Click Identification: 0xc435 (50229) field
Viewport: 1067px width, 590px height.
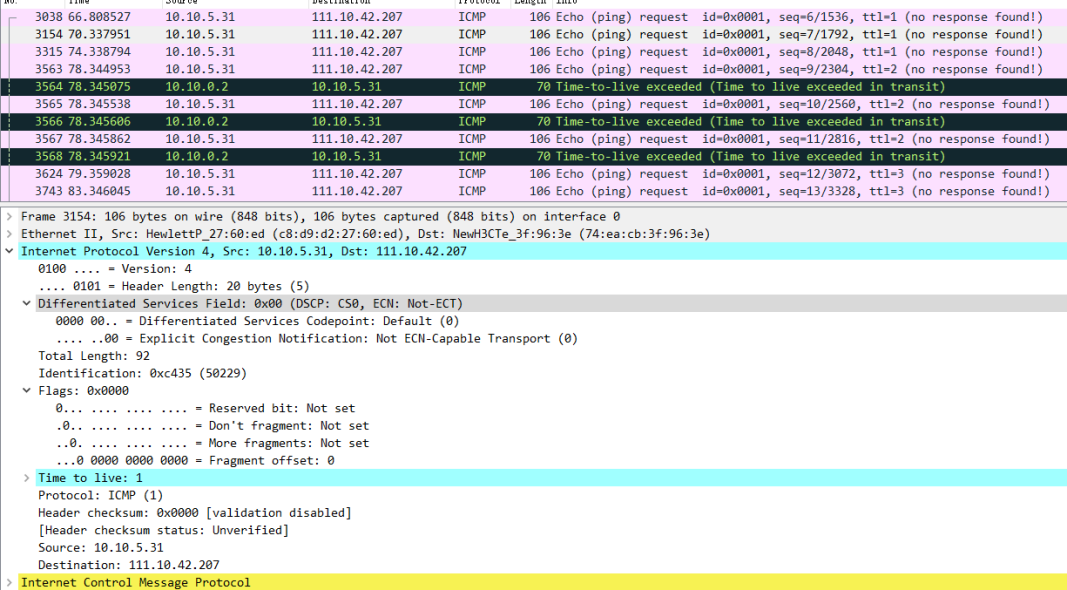142,374
